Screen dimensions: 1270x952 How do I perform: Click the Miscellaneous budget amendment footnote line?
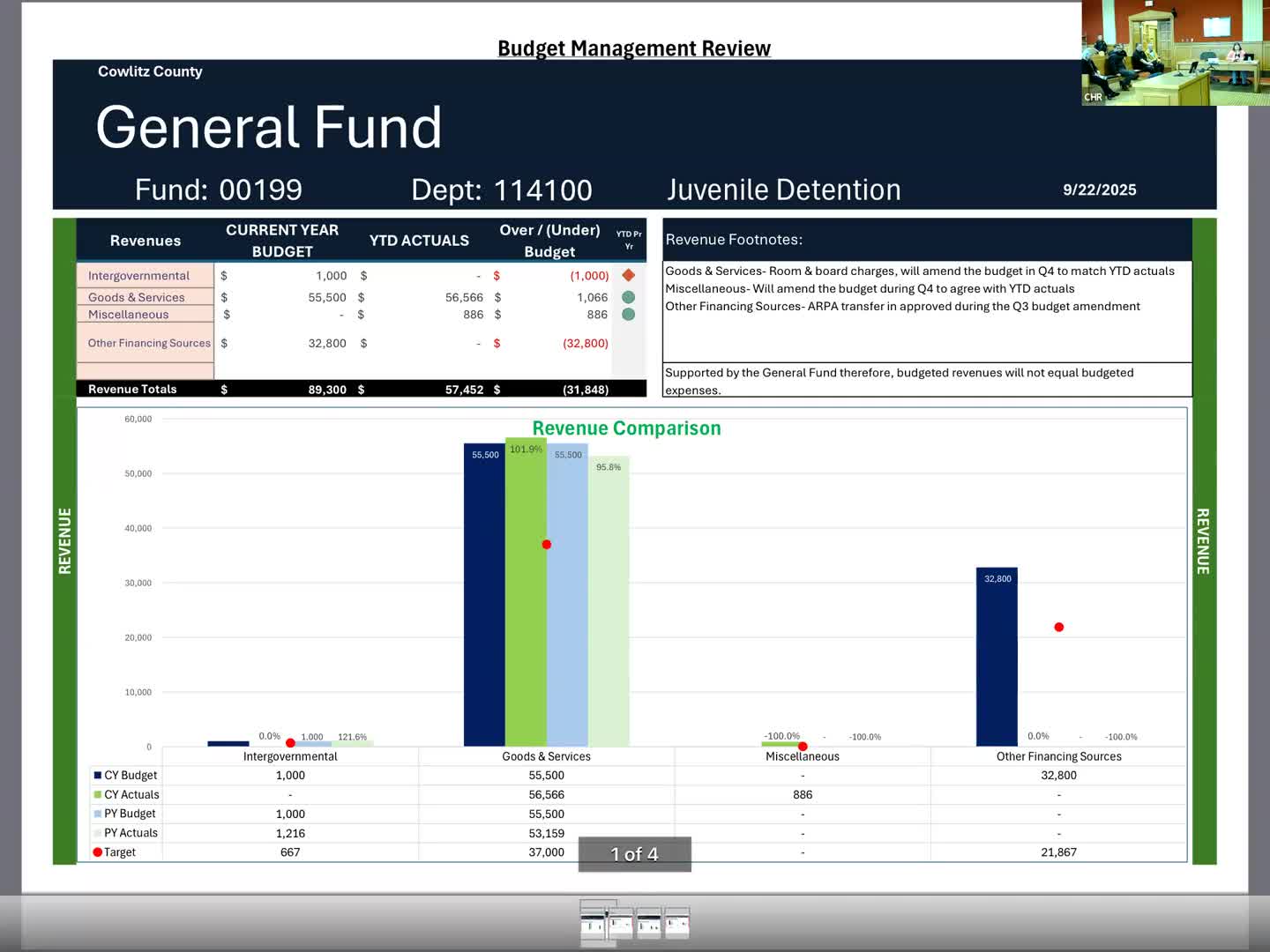click(870, 288)
